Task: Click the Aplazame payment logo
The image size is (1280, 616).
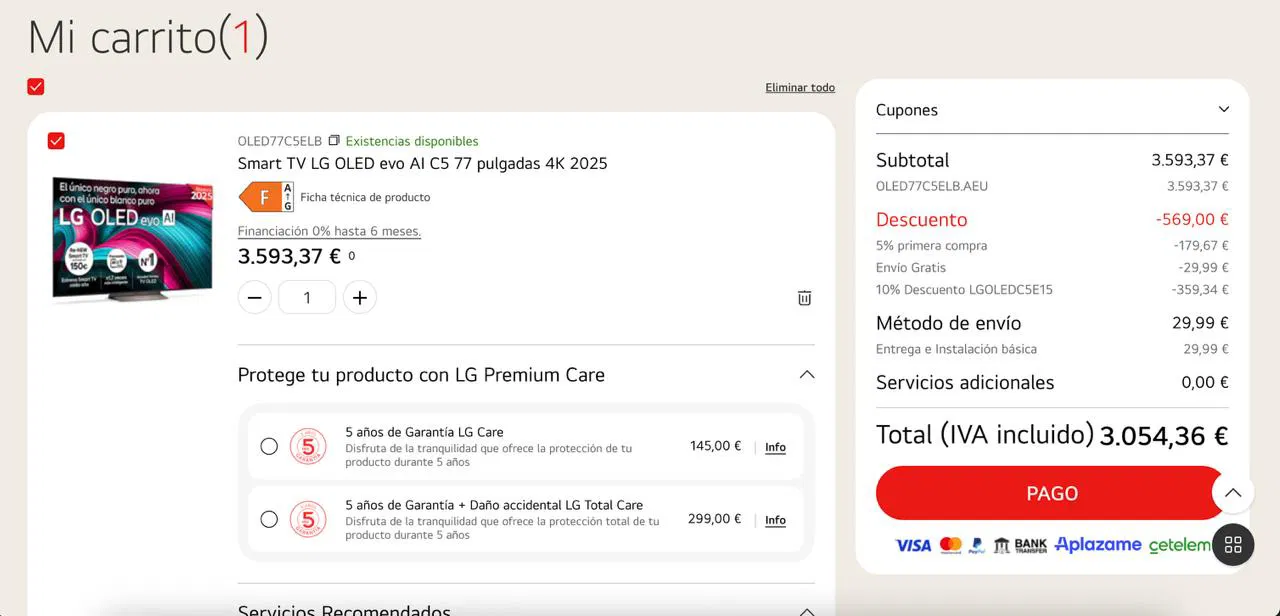Action: pyautogui.click(x=1097, y=545)
